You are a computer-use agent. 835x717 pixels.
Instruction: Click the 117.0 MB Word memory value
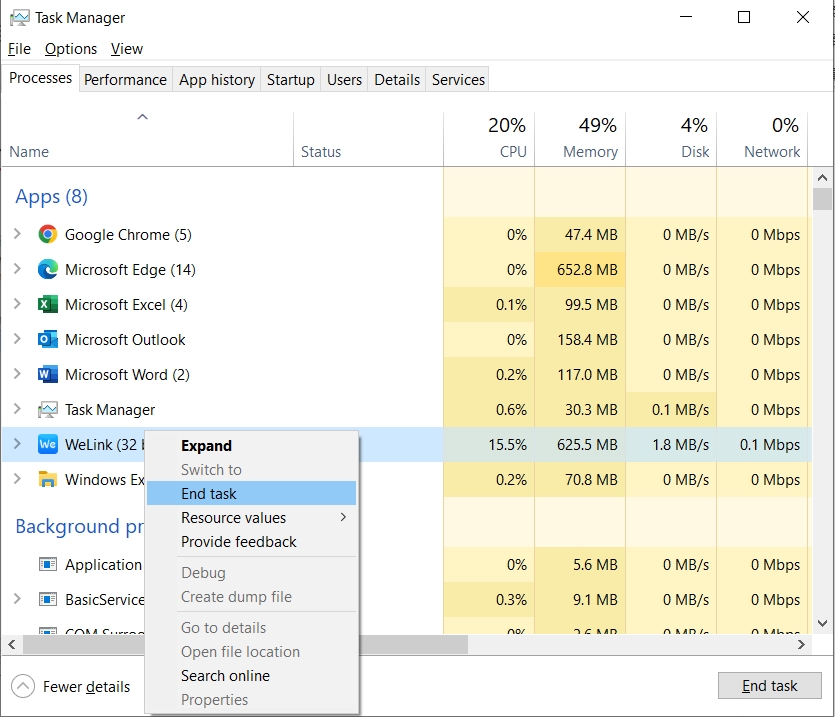(x=587, y=374)
